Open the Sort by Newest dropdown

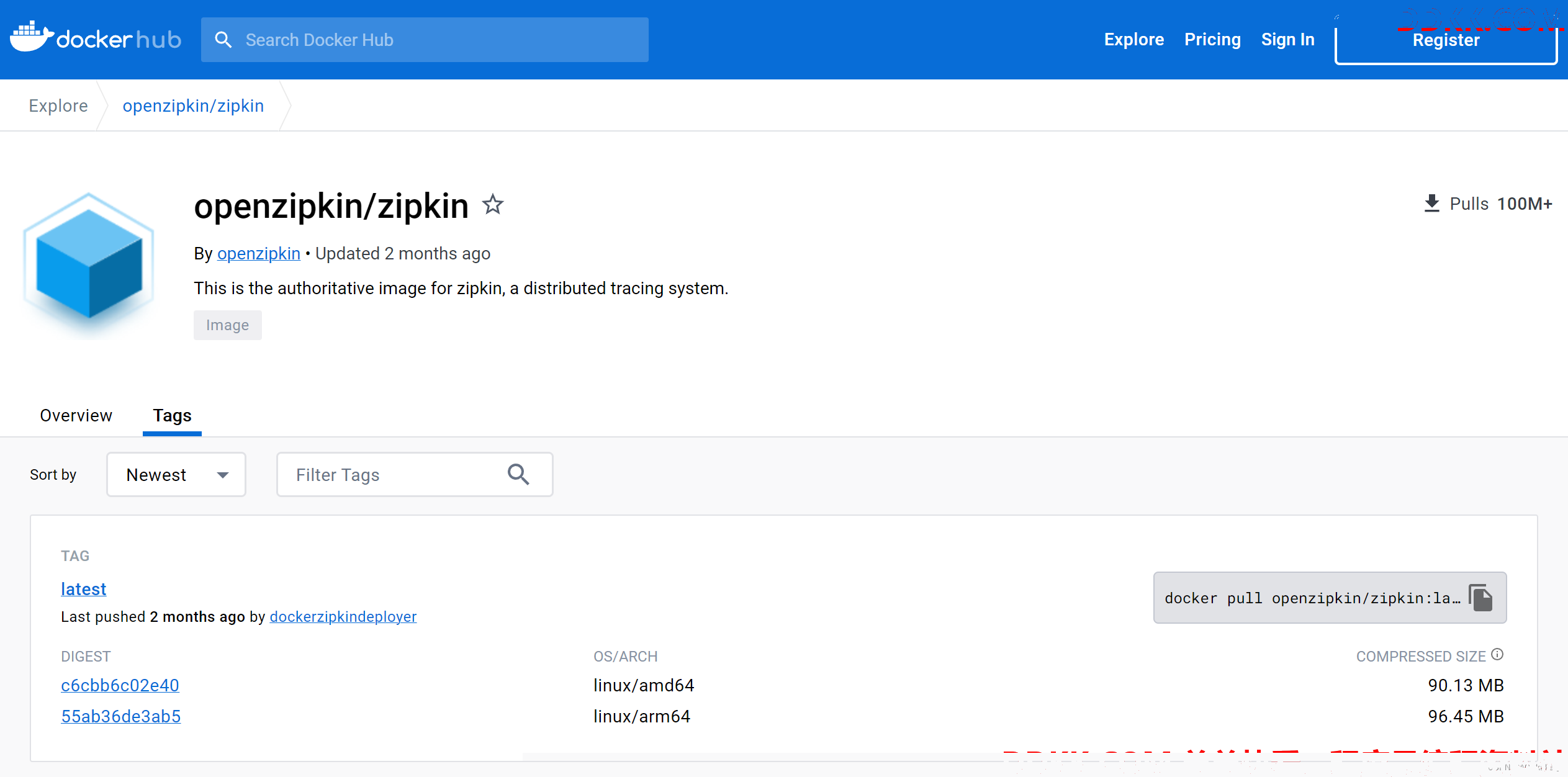176,475
